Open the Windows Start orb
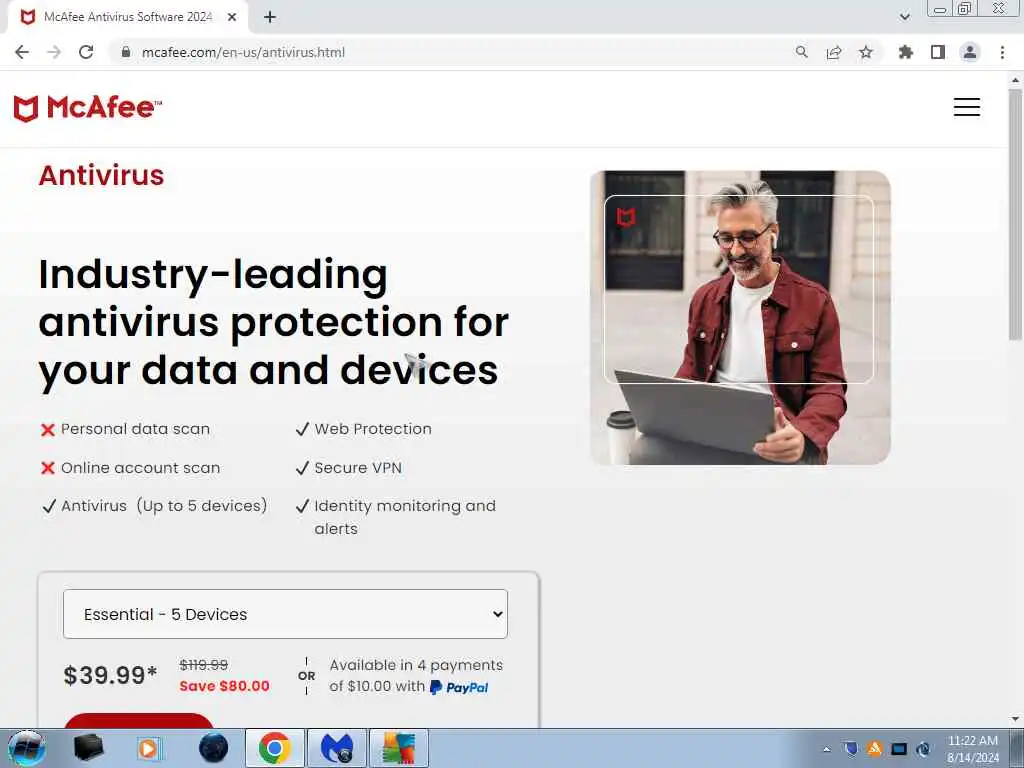This screenshot has width=1024, height=768. pyautogui.click(x=27, y=748)
